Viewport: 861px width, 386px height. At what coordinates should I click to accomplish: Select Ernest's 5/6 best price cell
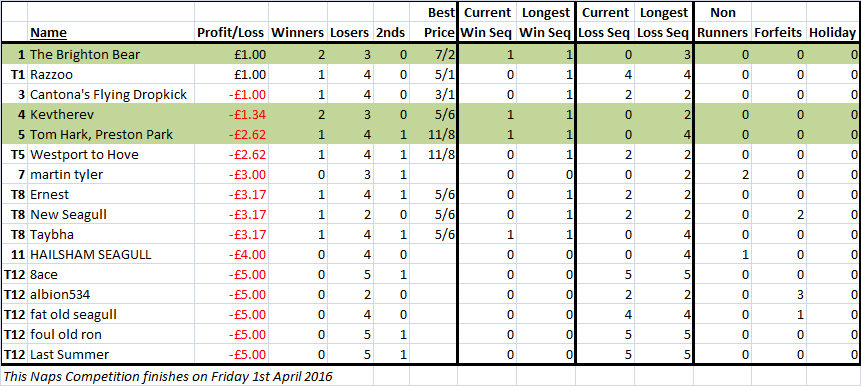coord(433,194)
